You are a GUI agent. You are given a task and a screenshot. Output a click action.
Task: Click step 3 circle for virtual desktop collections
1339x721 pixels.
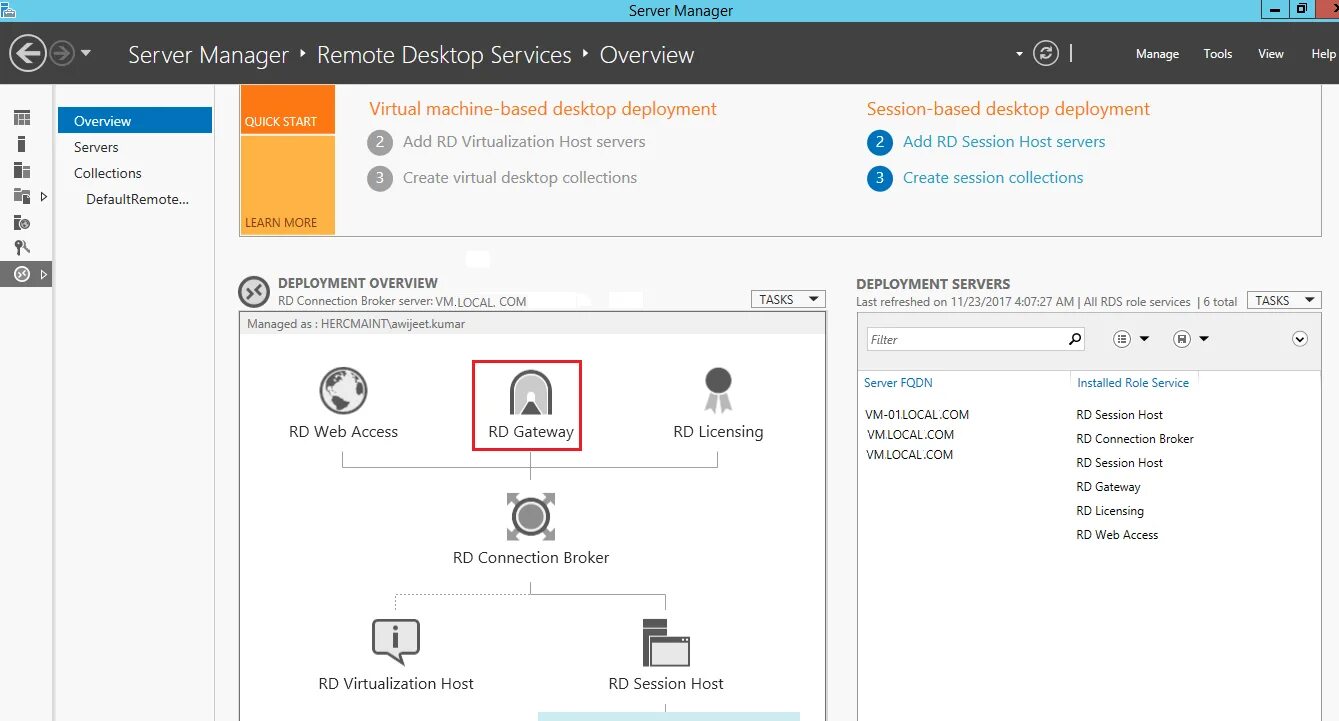380,178
